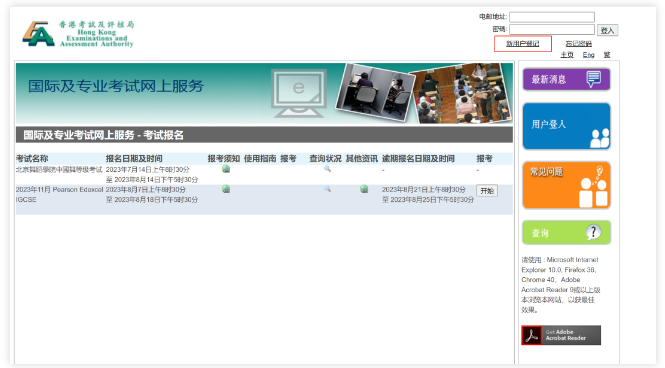Image resolution: width=665 pixels, height=368 pixels.
Task: Open the 新用户登记 registration link
Action: point(522,44)
